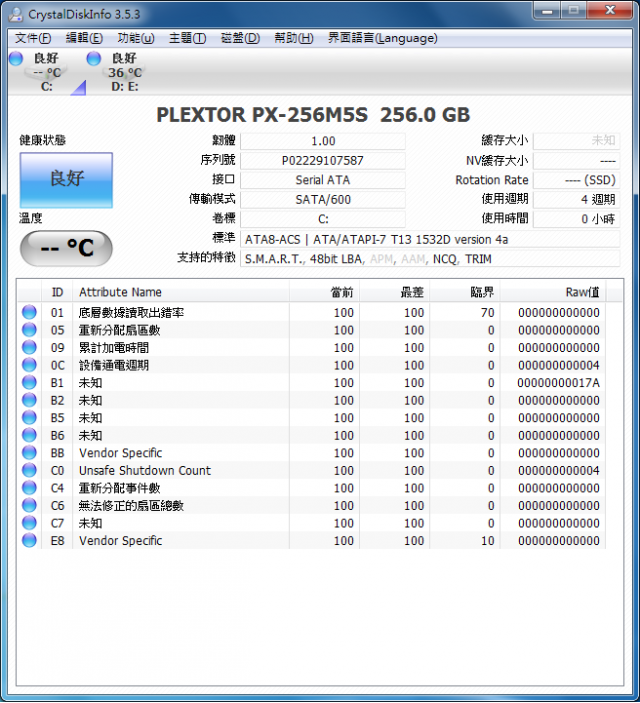Click status icon of row E8
This screenshot has width=640, height=703.
(x=29, y=540)
